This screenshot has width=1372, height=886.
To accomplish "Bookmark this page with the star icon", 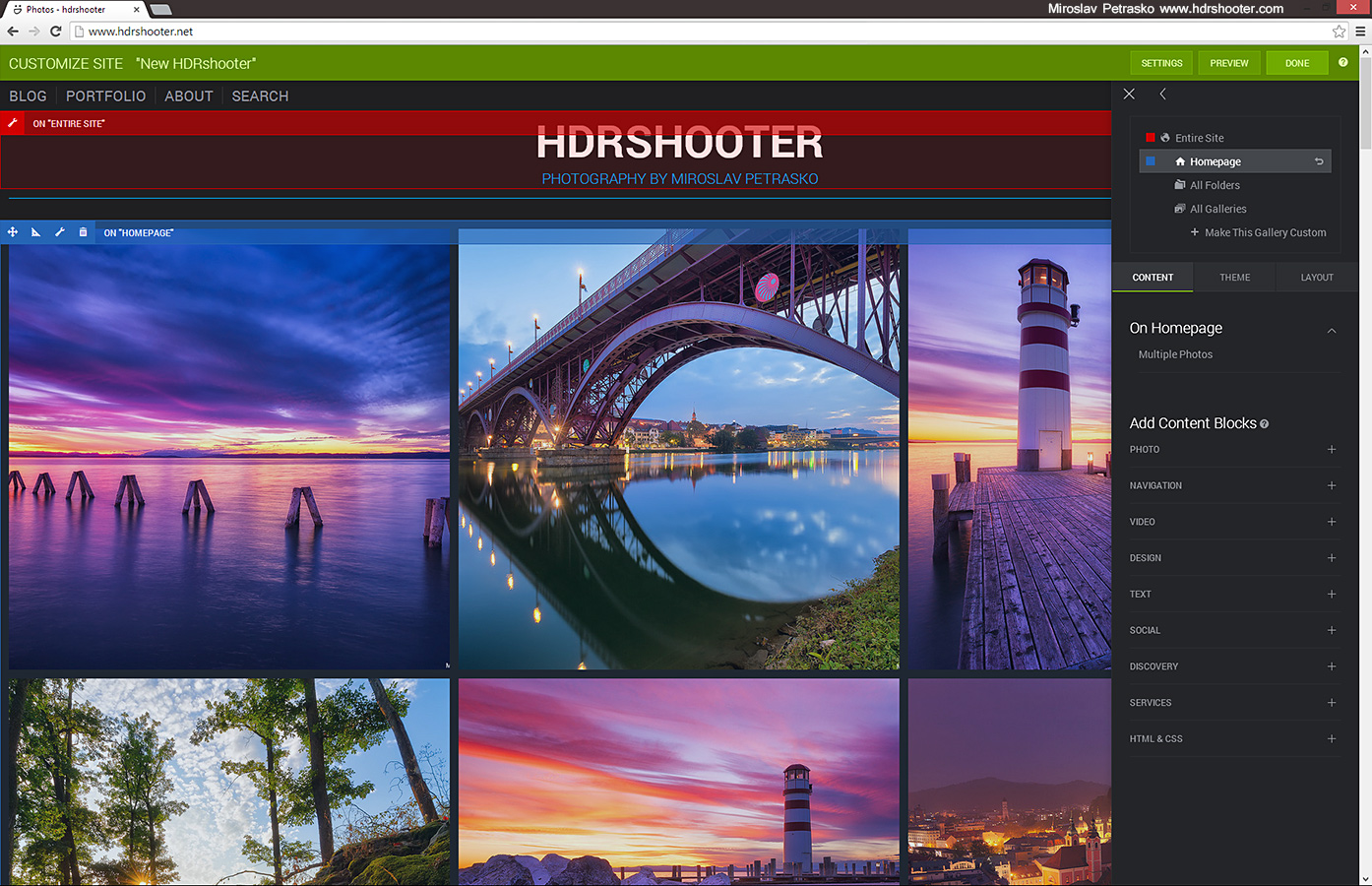I will (1339, 32).
